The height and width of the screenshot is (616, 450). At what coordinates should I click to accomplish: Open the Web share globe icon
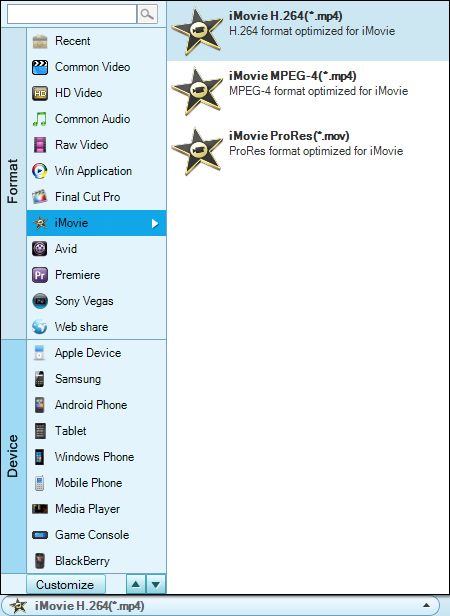click(40, 327)
